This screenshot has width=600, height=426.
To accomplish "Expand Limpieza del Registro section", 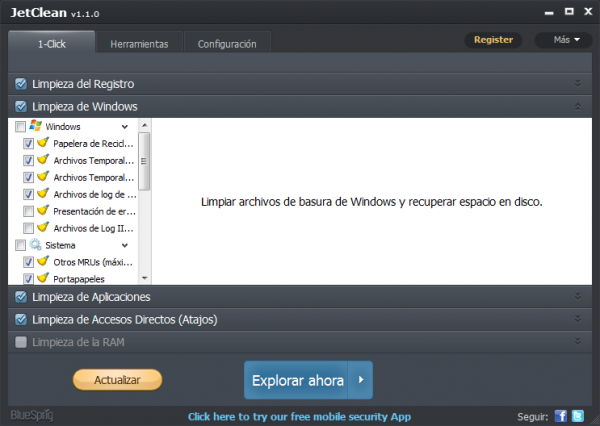I will (x=577, y=83).
